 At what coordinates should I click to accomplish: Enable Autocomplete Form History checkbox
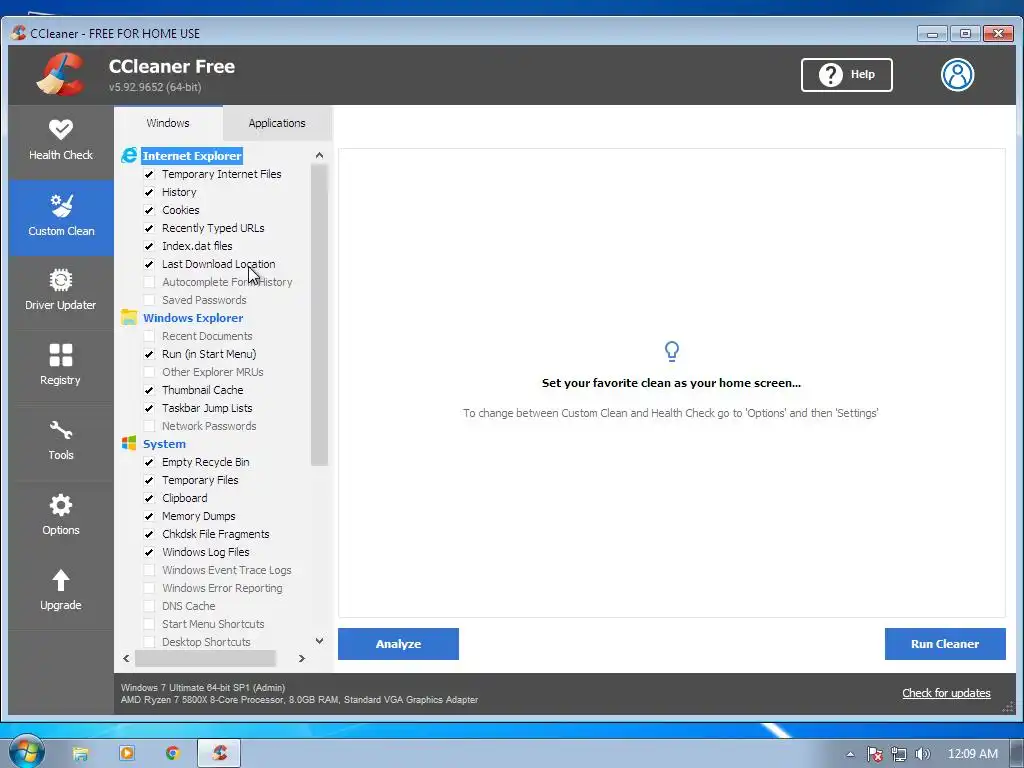149,282
